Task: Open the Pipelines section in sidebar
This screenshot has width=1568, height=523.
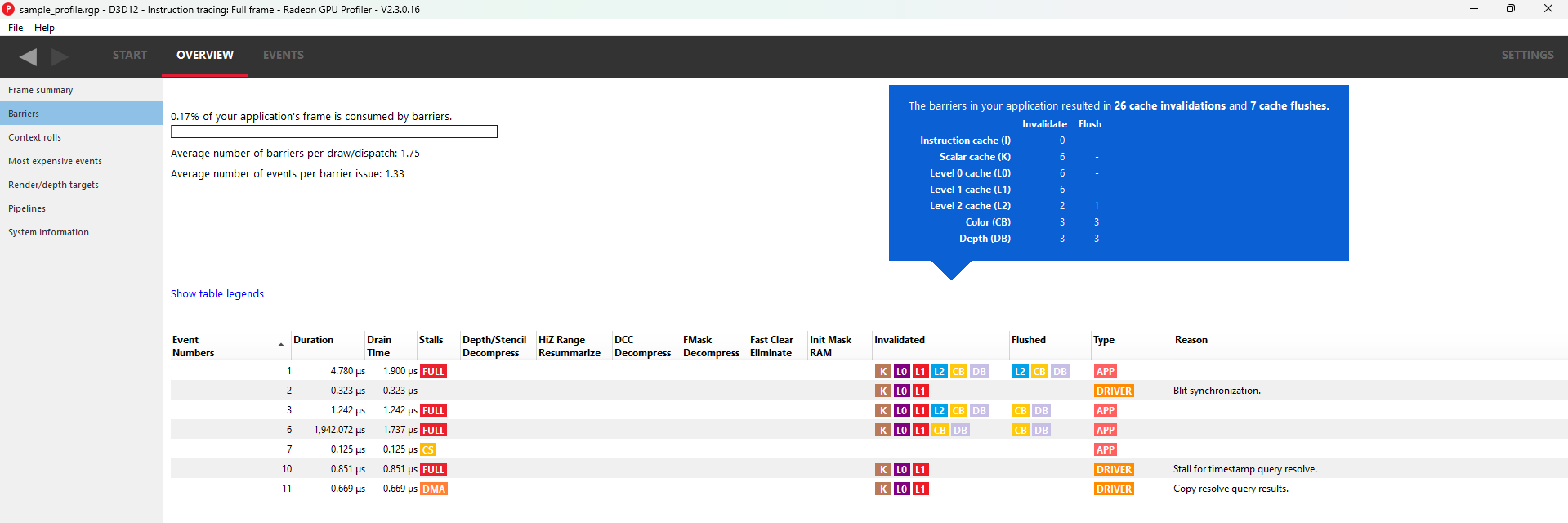Action: (27, 208)
